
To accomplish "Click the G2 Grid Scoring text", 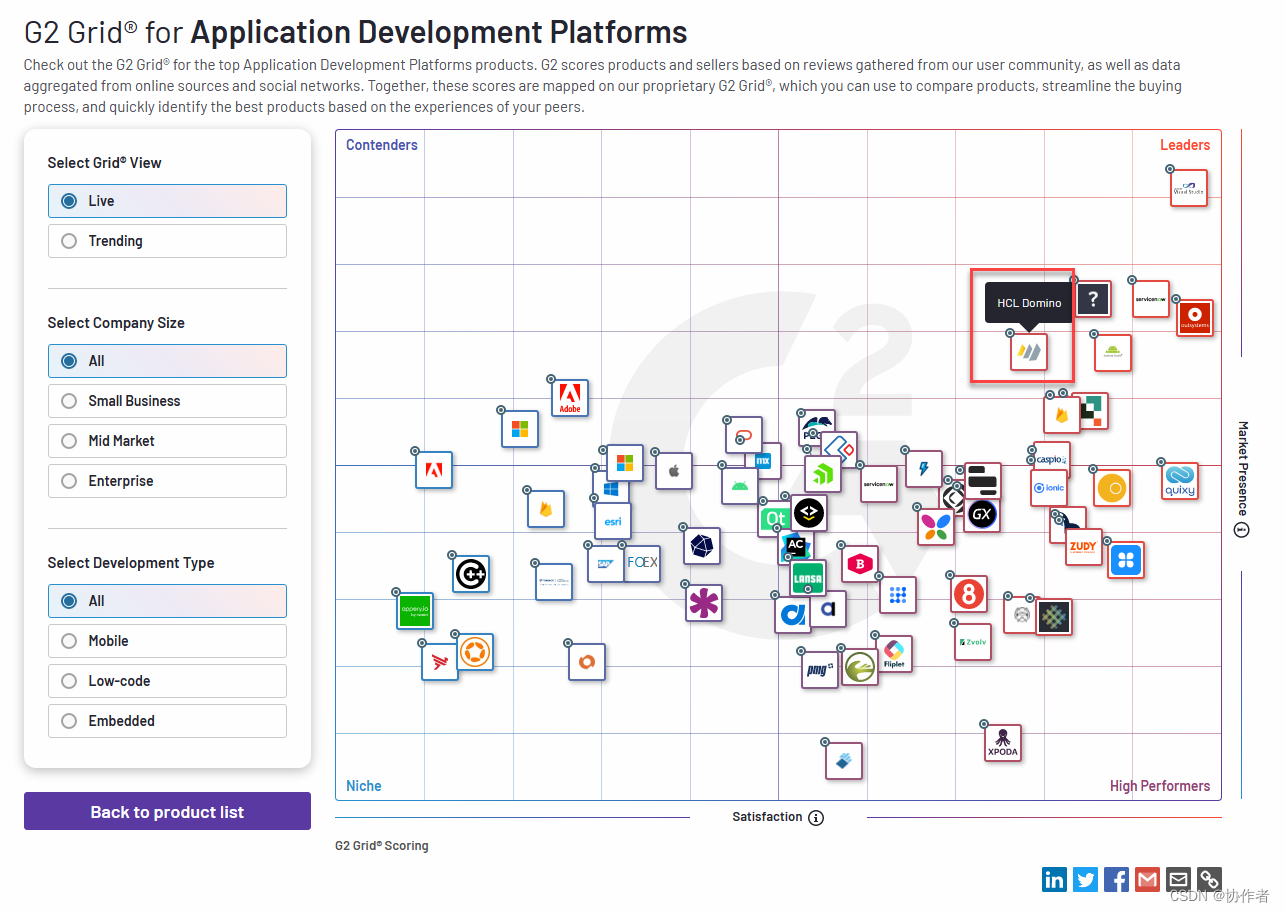I will (382, 846).
